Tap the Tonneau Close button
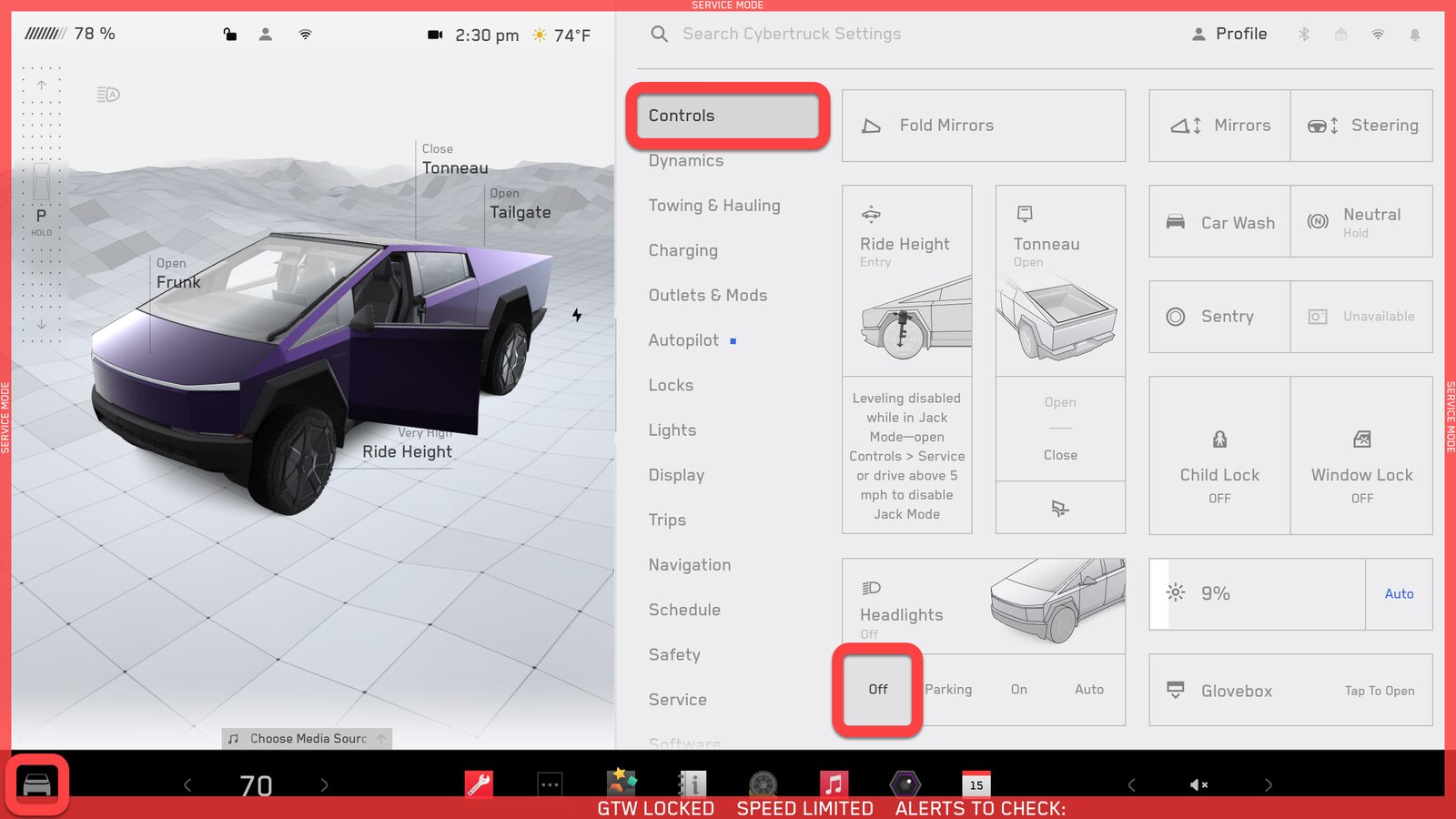 1060,455
